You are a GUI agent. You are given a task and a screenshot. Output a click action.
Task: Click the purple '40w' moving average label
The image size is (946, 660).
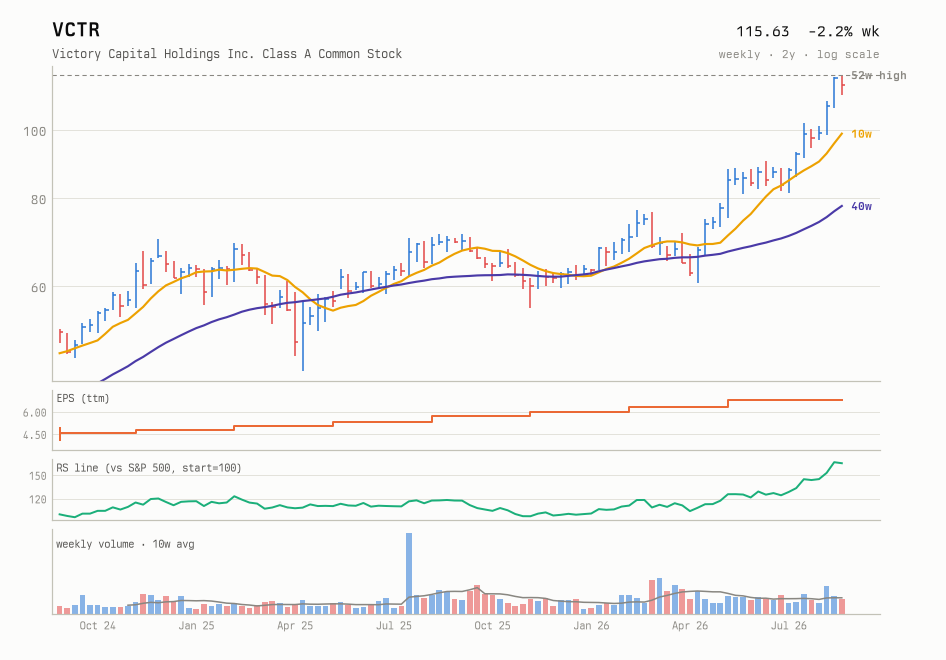point(862,206)
